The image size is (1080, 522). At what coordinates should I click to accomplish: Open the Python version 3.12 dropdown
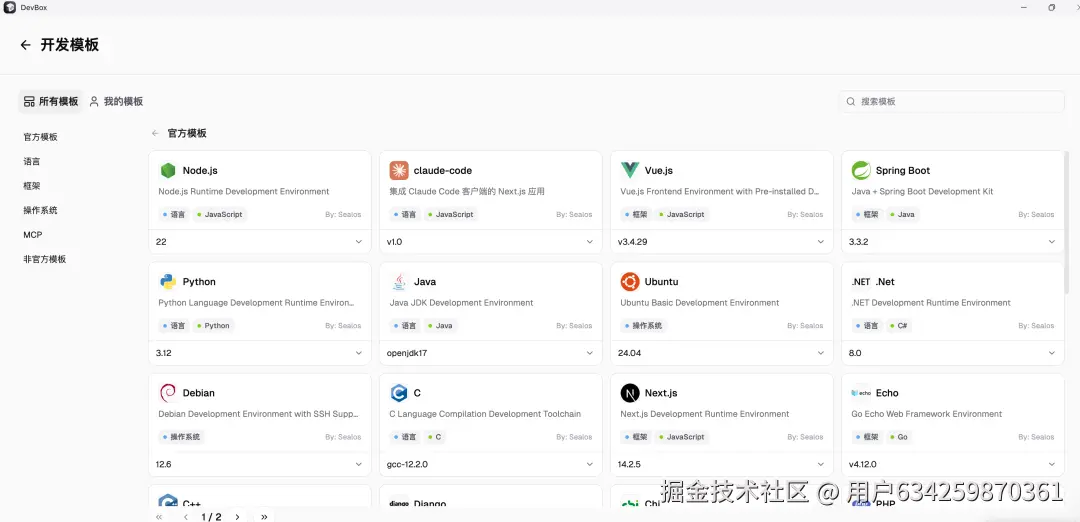coord(260,353)
